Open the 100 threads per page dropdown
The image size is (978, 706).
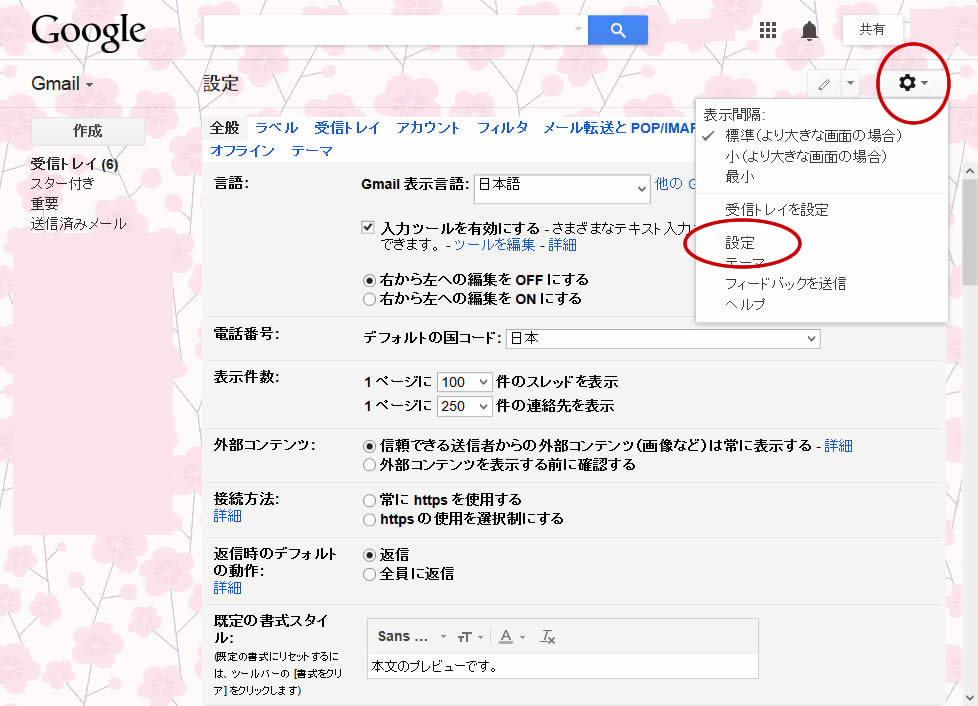[464, 382]
